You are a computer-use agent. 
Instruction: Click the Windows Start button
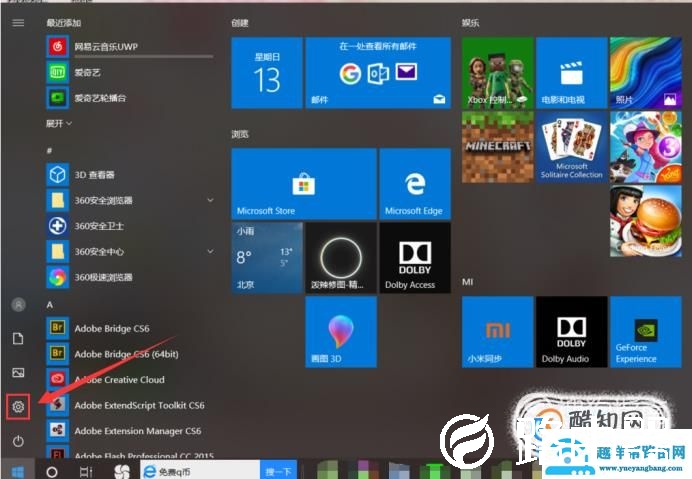click(x=18, y=471)
